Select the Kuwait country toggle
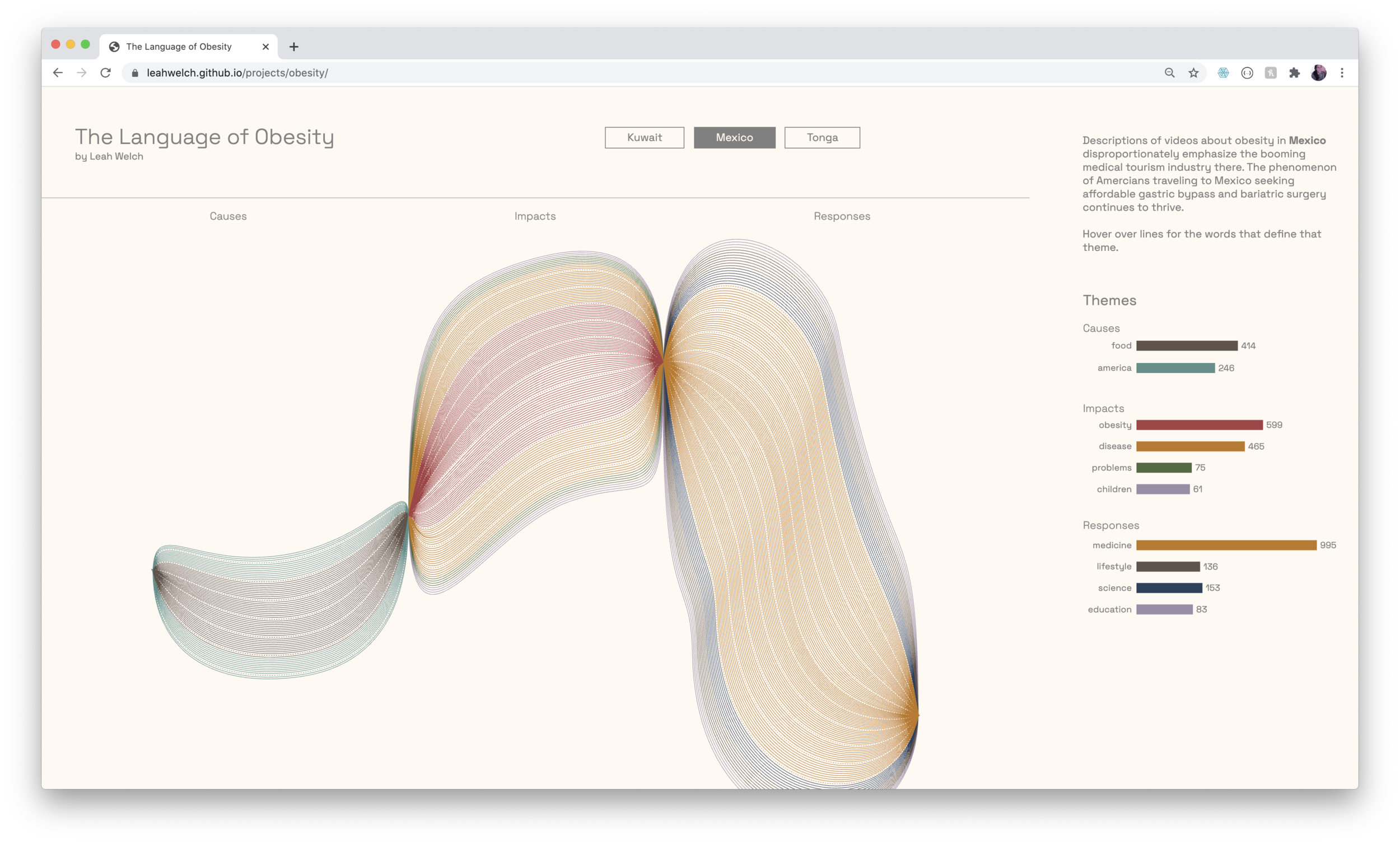Image resolution: width=1400 pixels, height=844 pixels. pos(645,138)
